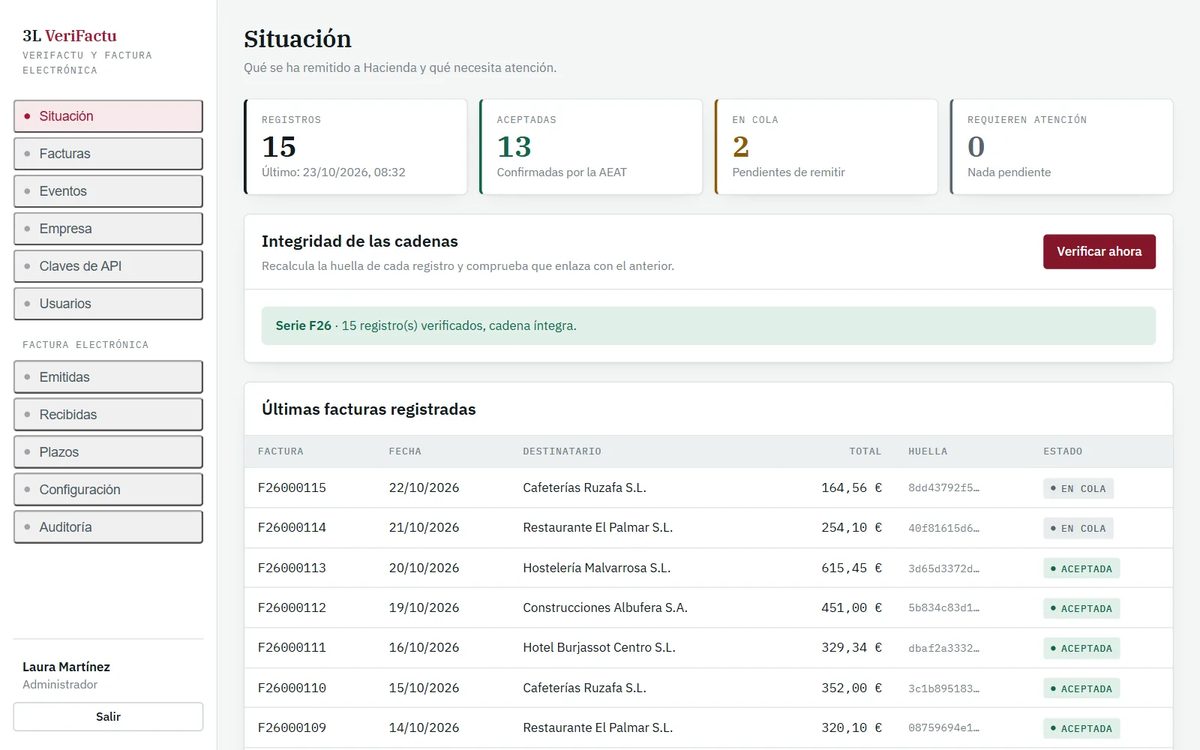The height and width of the screenshot is (750, 1200).
Task: Open the Eventos section
Action: tap(108, 191)
